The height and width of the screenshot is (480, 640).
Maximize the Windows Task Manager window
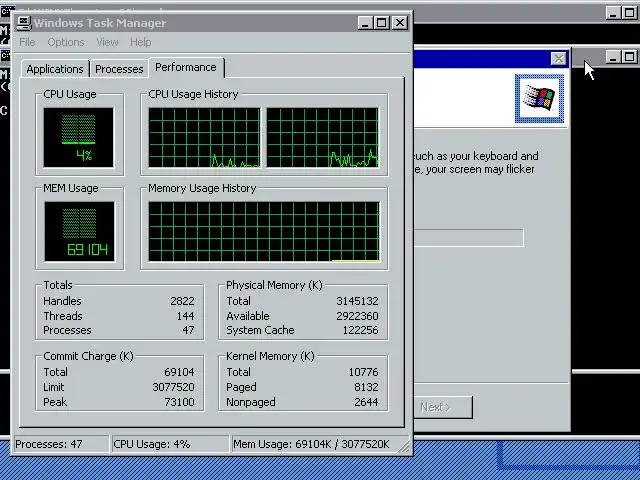[x=382, y=23]
